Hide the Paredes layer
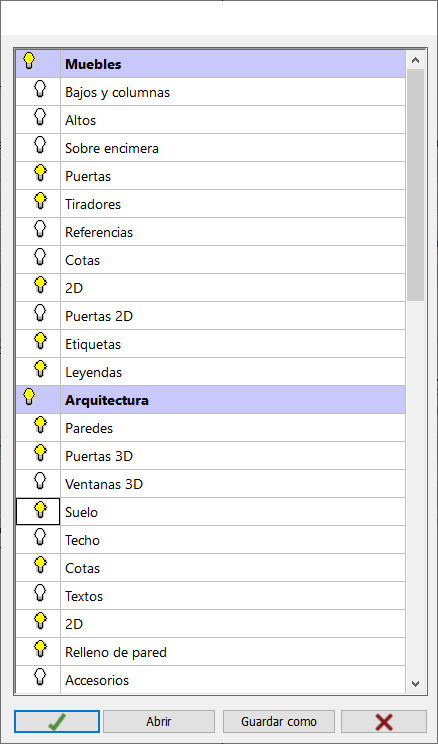The width and height of the screenshot is (438, 744). (x=41, y=426)
